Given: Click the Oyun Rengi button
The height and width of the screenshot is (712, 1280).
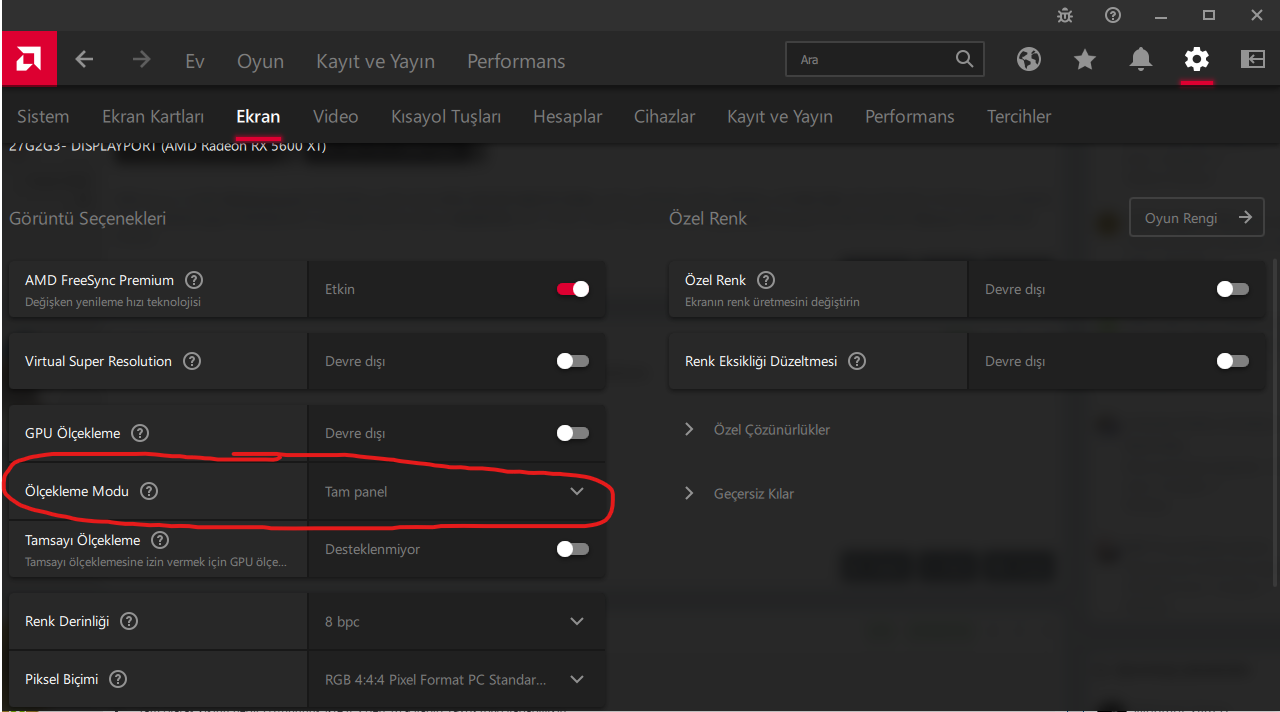Looking at the screenshot, I should [x=1197, y=217].
